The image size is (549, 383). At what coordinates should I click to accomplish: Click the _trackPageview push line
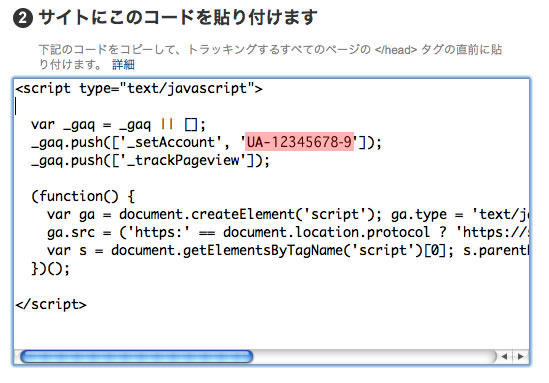(151, 160)
